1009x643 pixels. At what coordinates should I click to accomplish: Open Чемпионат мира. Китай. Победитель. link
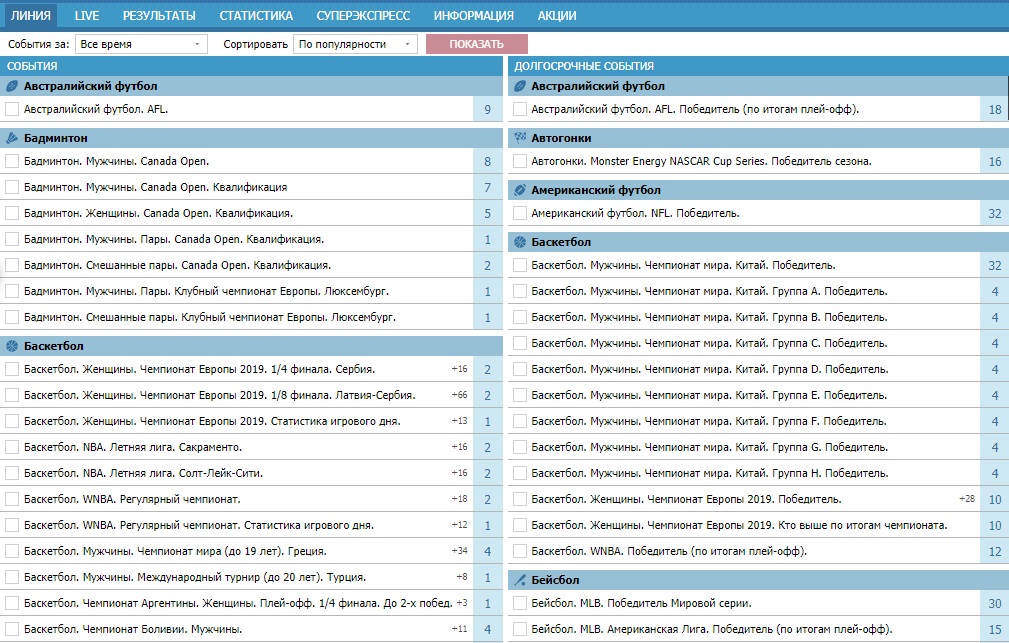(x=683, y=265)
